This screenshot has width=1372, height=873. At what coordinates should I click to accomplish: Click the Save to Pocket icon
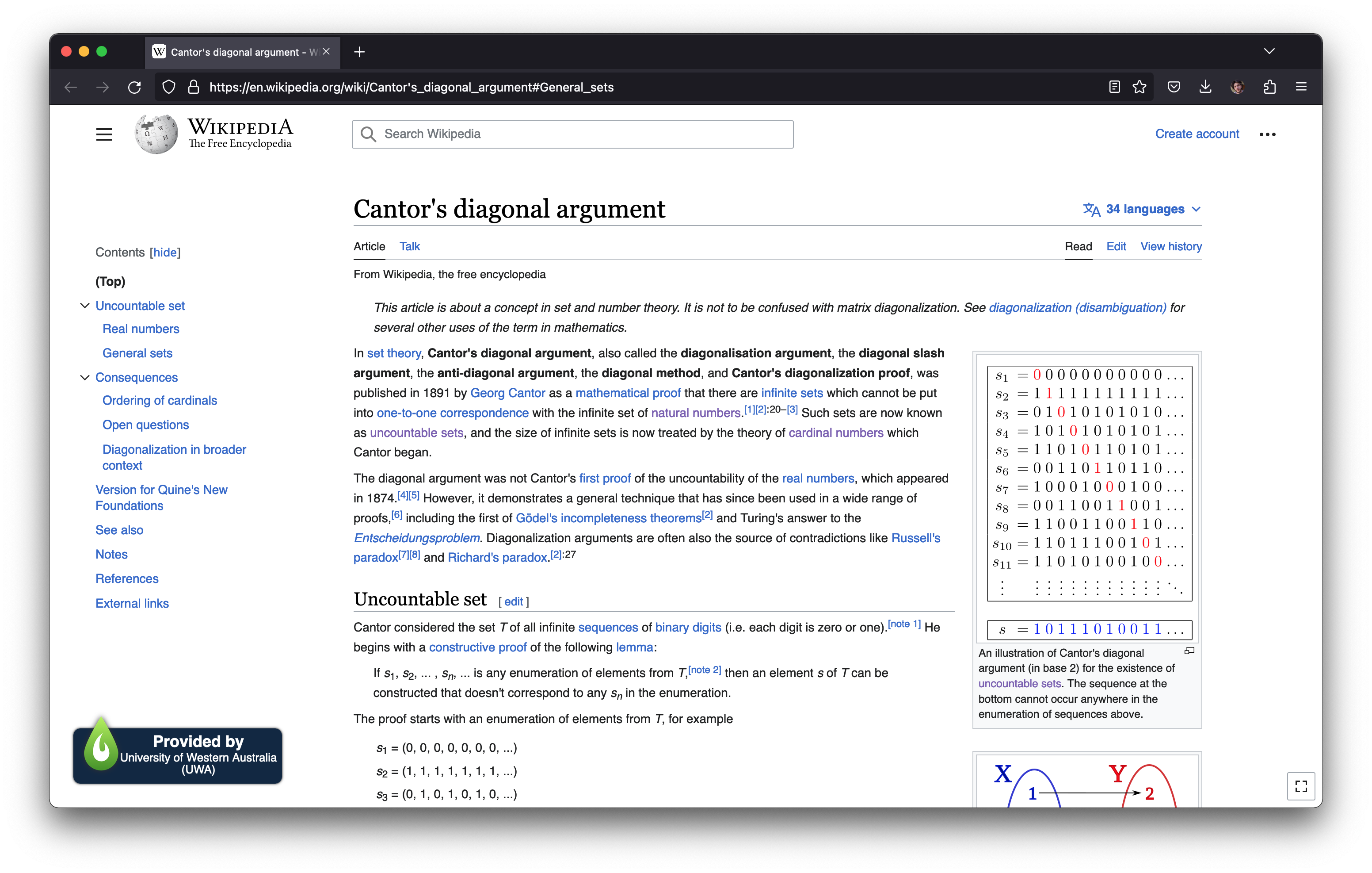[1174, 87]
